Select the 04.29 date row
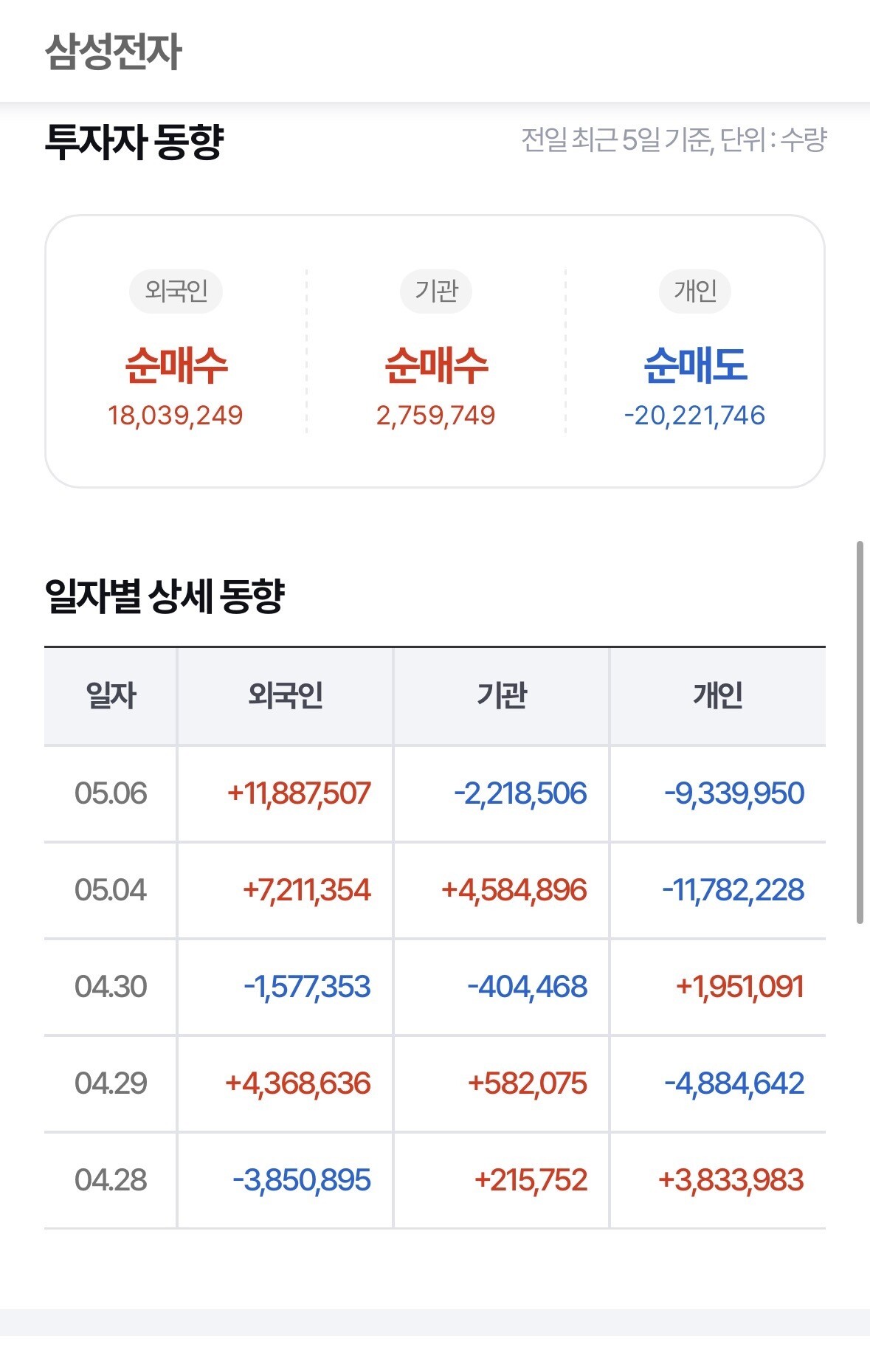870x1372 pixels. pyautogui.click(x=435, y=1084)
